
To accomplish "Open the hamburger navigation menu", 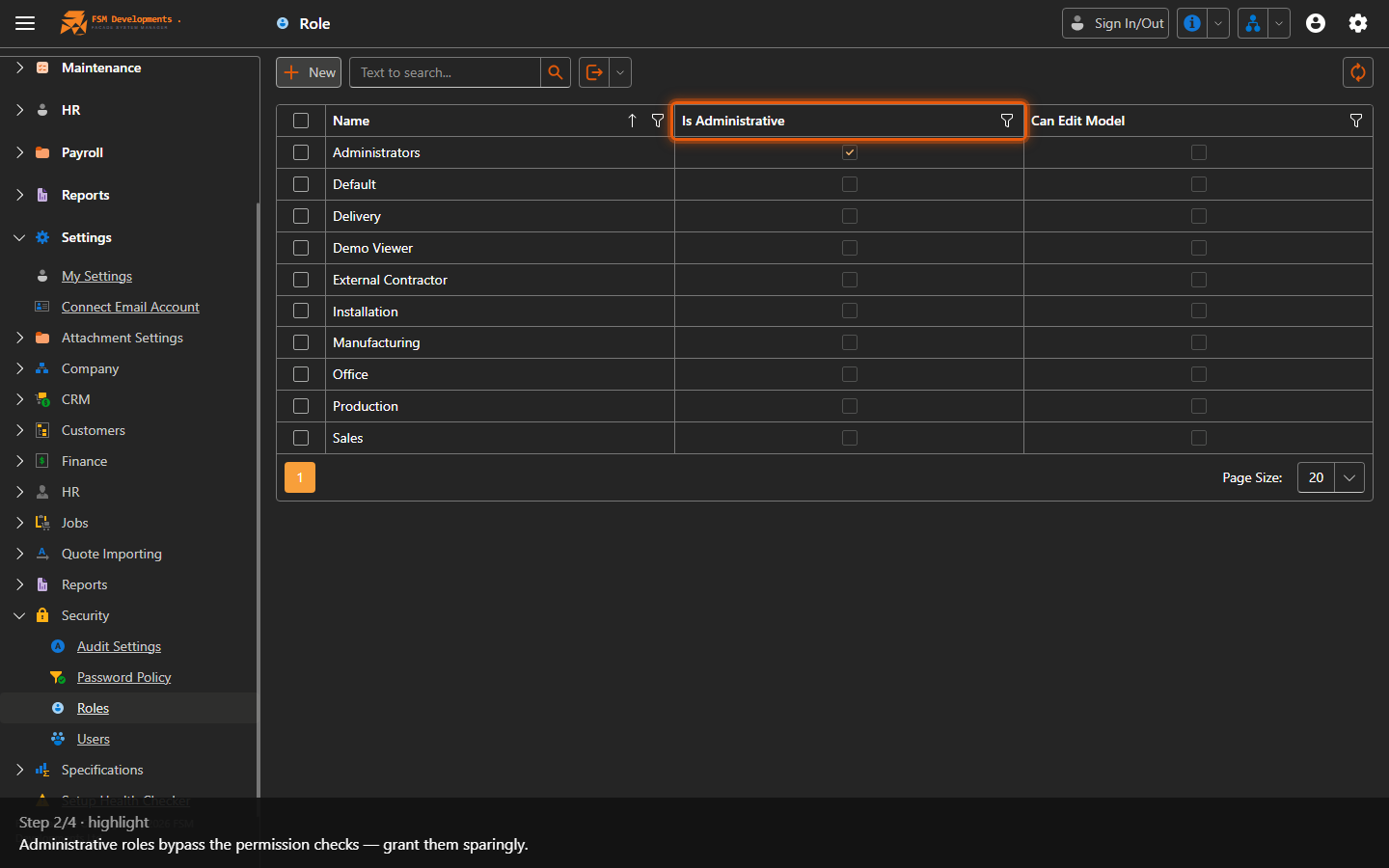I will [x=25, y=23].
